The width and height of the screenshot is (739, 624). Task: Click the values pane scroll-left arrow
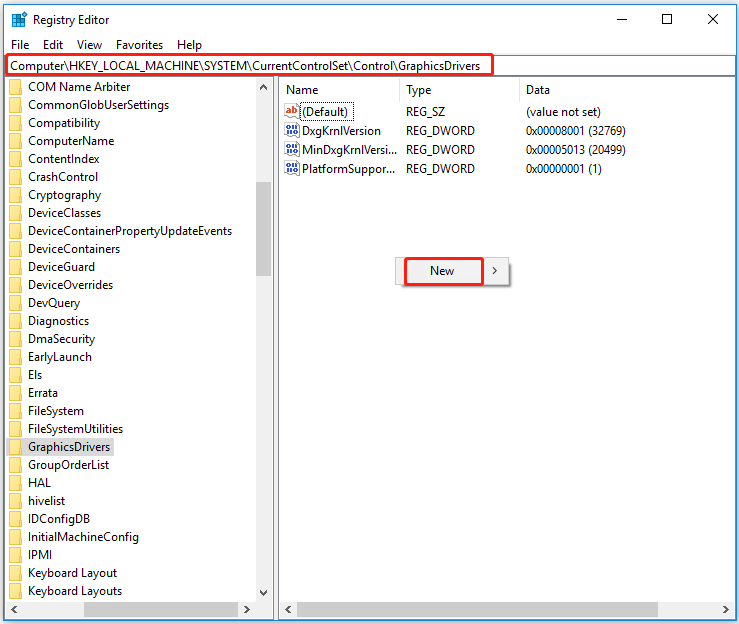coord(288,609)
